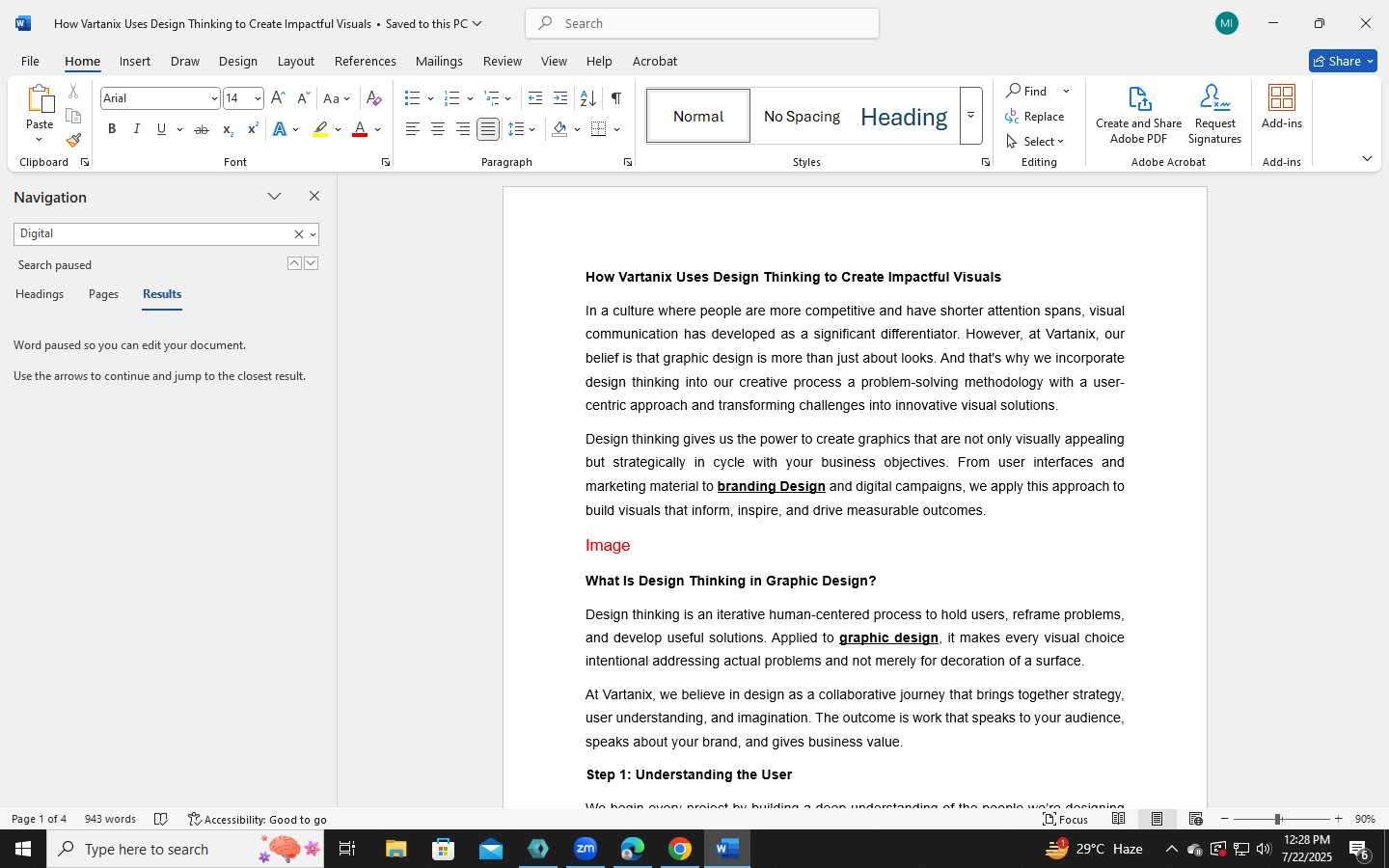Clear the Digital search text with X

[x=298, y=234]
